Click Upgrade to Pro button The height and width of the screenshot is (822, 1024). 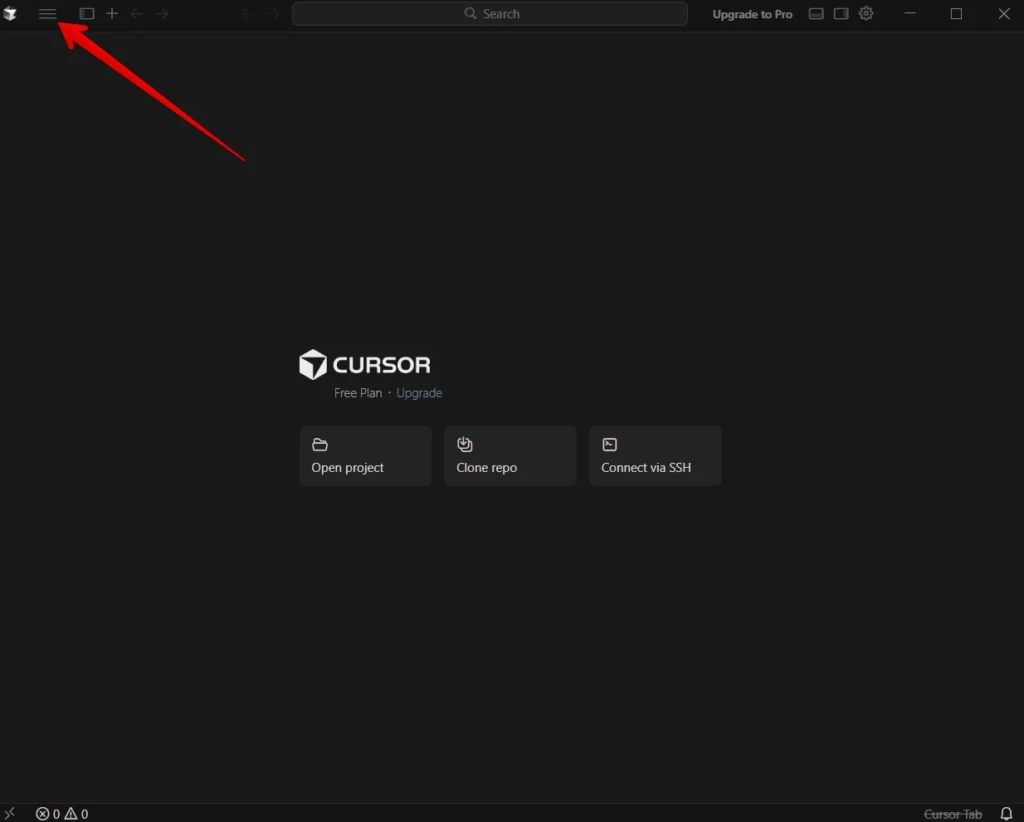point(752,14)
